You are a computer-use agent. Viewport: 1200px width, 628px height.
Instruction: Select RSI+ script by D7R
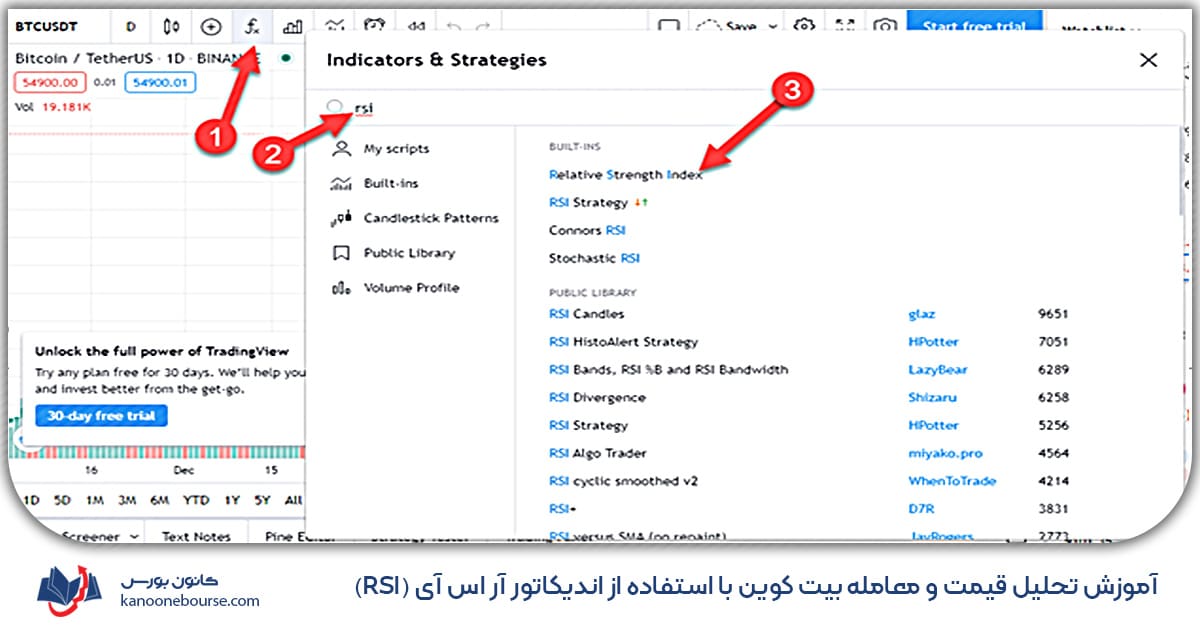click(x=561, y=509)
